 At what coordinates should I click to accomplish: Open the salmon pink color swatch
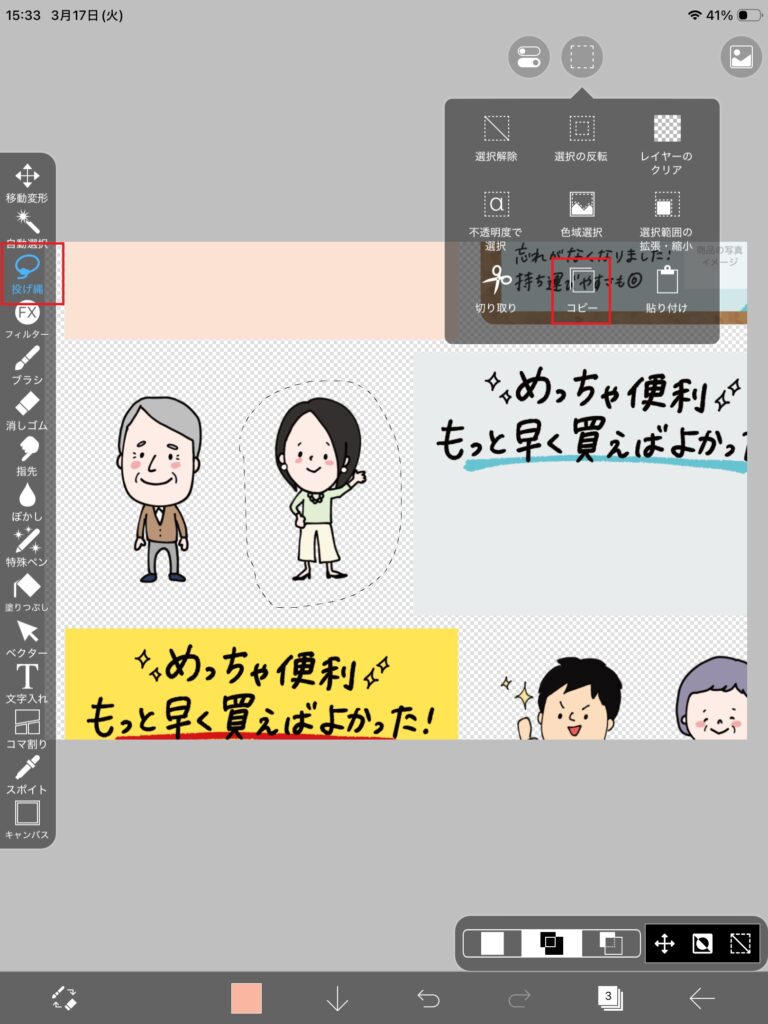click(x=246, y=997)
